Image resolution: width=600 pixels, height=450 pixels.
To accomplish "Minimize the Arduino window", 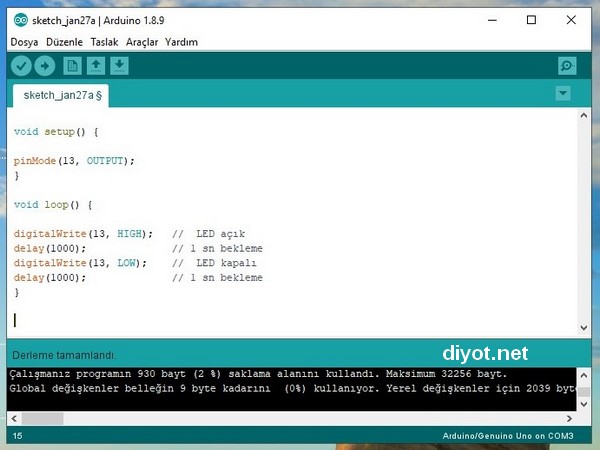I will click(492, 20).
